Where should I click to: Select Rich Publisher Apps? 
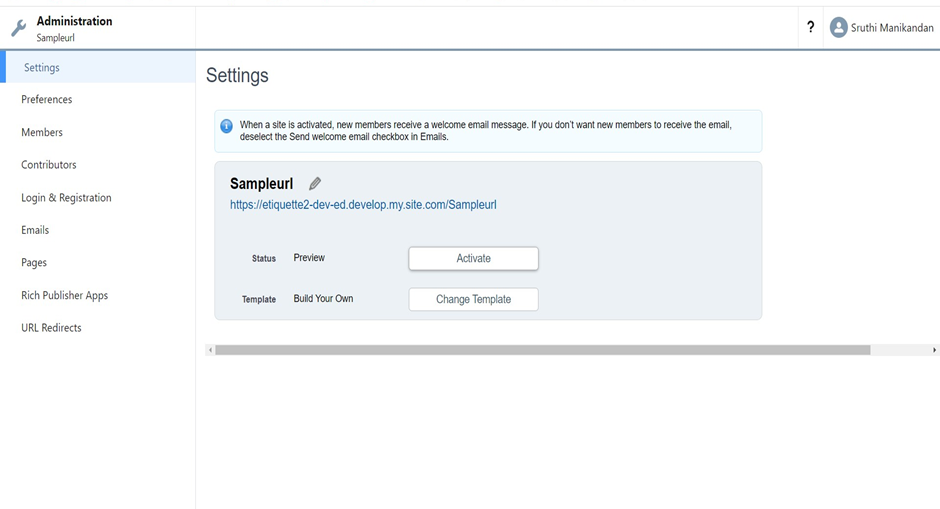click(x=64, y=296)
